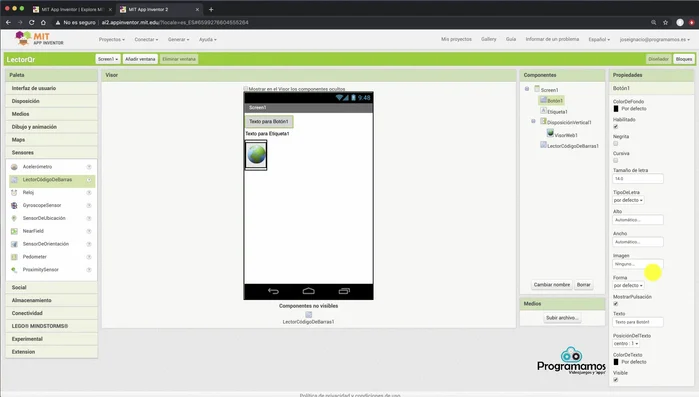The width and height of the screenshot is (699, 397).
Task: Click the browser zoom magnifier icon
Action: pos(654,22)
